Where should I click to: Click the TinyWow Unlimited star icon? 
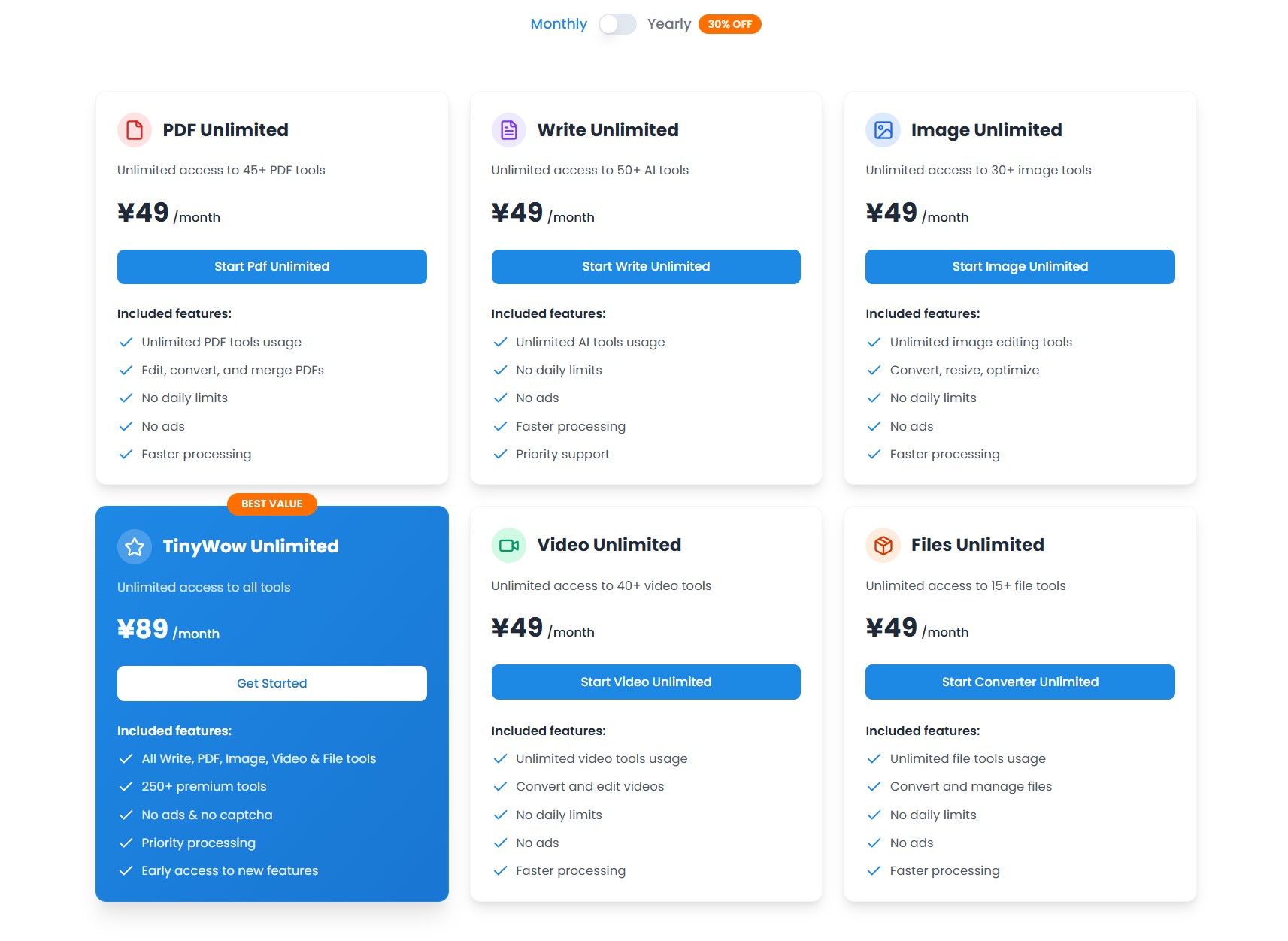click(x=135, y=546)
